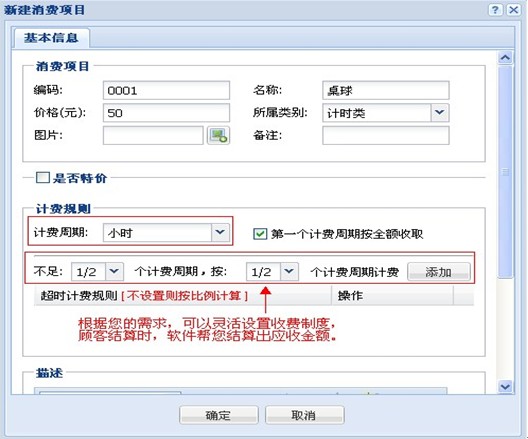Screen dimensions: 528x439
Task: Click the help question mark icon
Action: coord(495,10)
